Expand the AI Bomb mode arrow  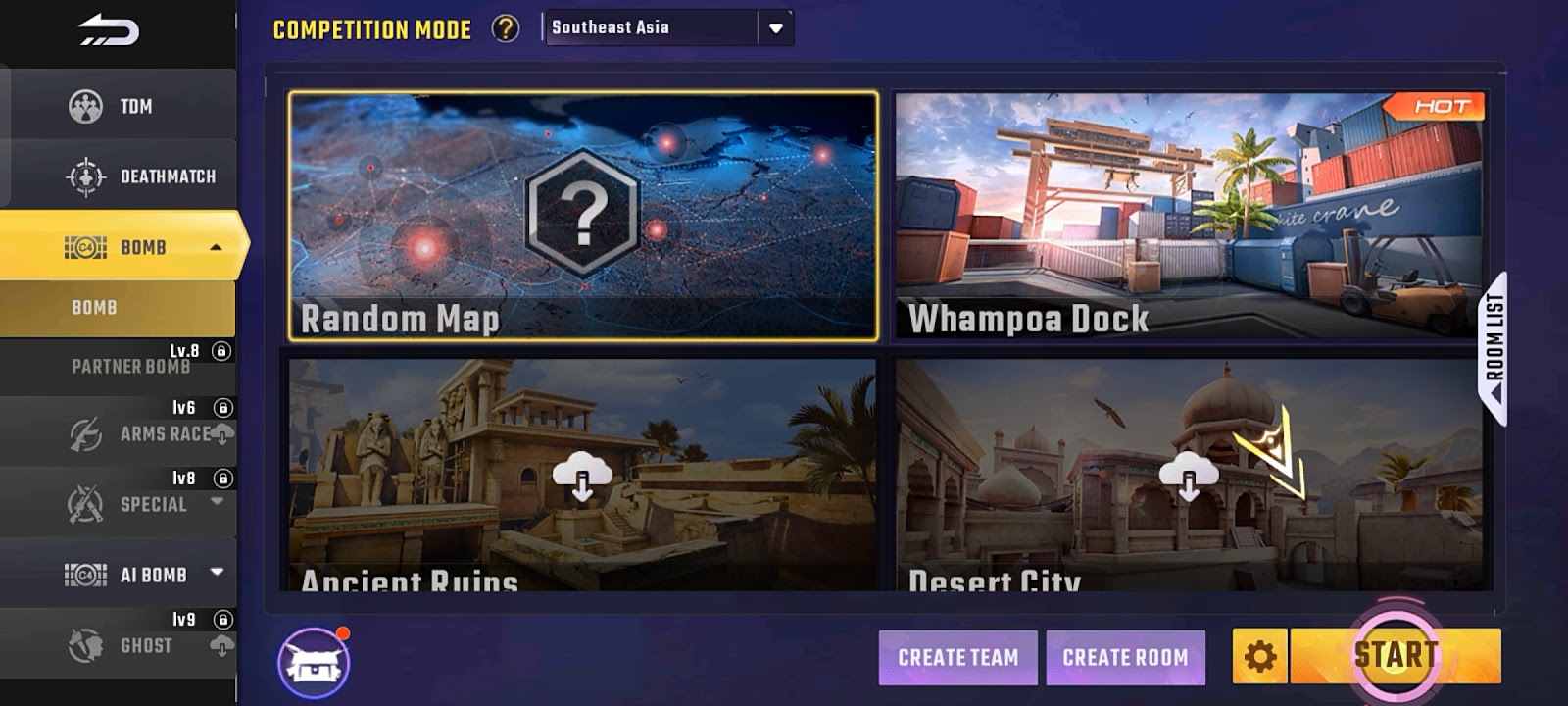tap(217, 572)
